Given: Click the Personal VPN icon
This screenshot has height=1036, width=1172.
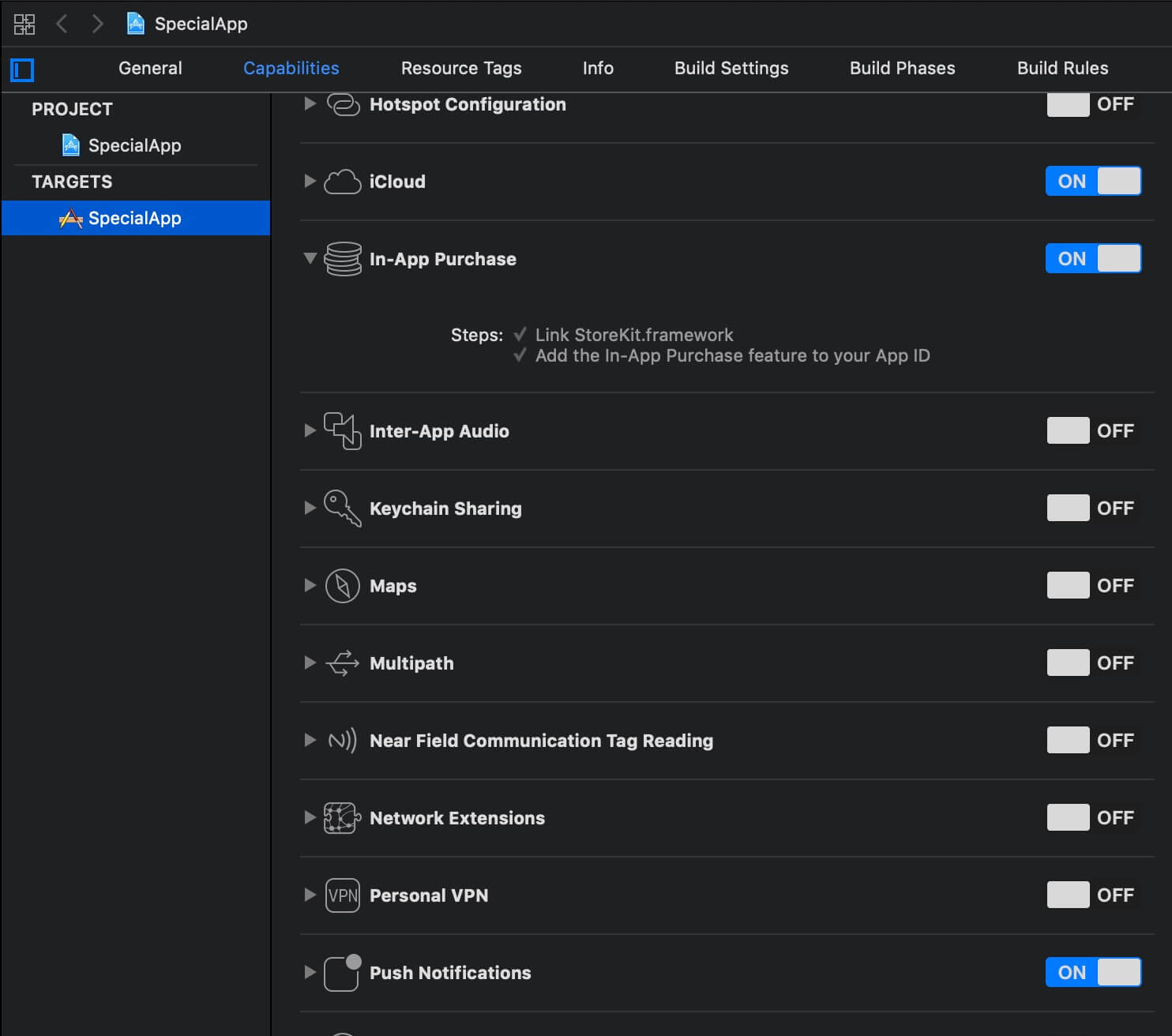Looking at the screenshot, I should tap(343, 895).
